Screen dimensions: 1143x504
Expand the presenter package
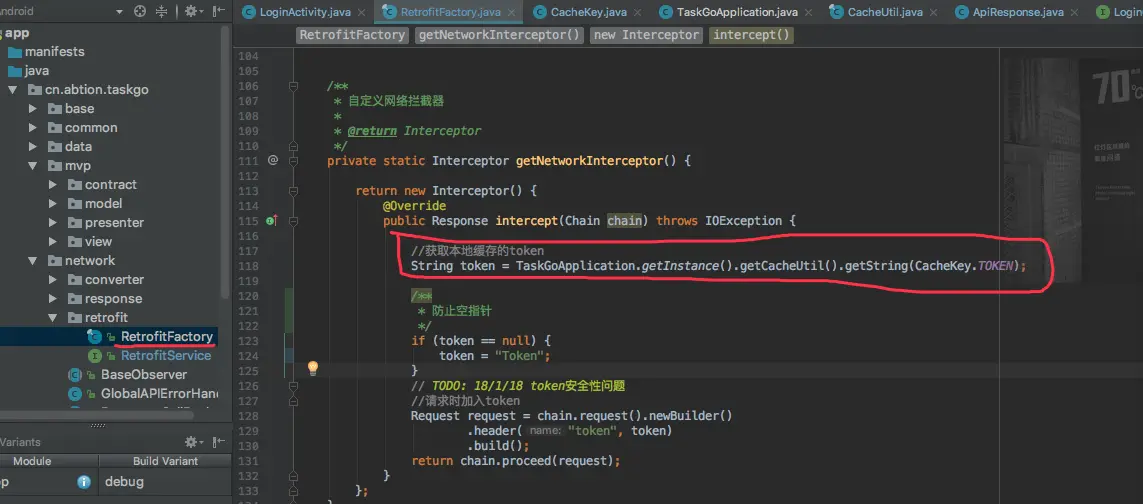click(52, 222)
